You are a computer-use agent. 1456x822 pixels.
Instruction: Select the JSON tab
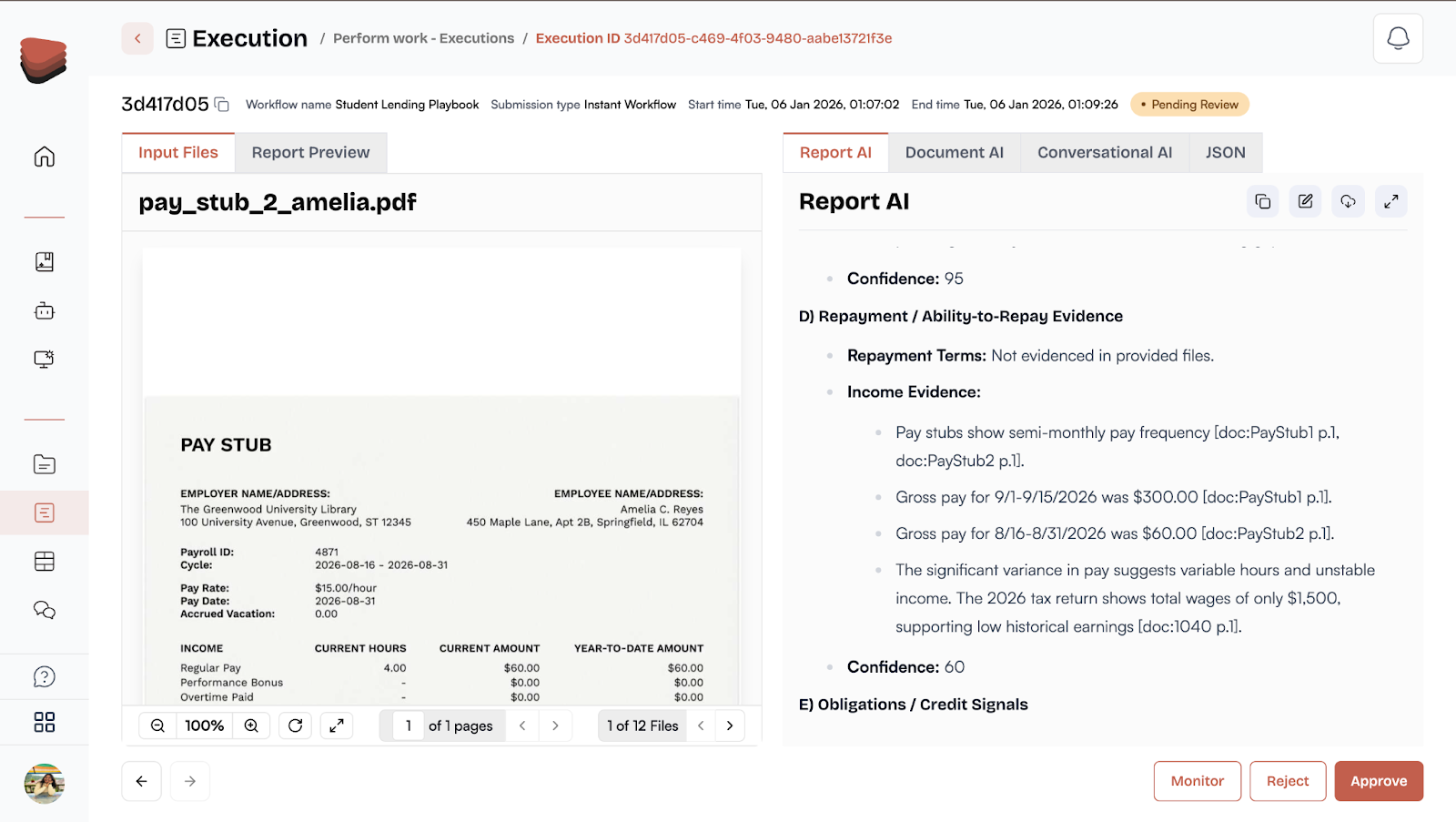click(1226, 153)
